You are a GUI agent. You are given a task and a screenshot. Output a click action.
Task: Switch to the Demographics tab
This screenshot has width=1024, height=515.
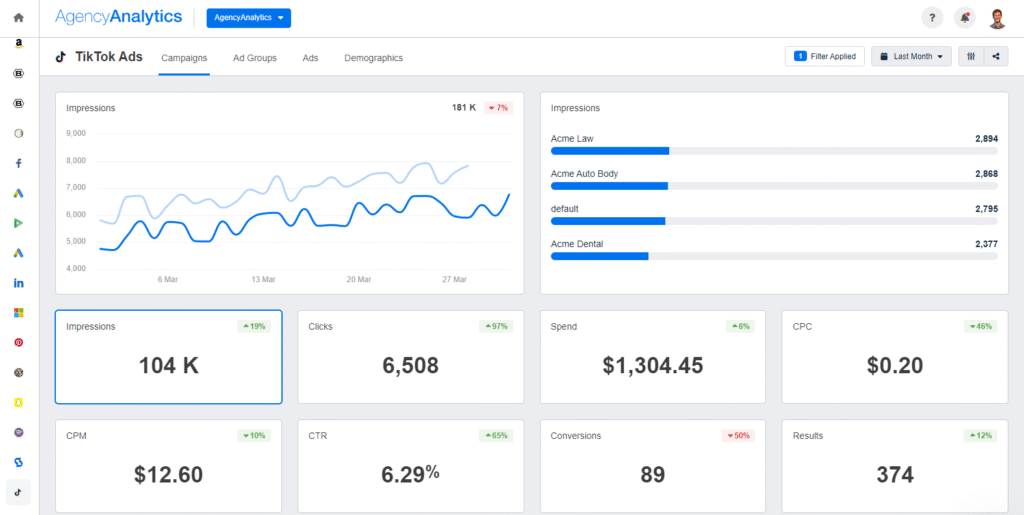coord(374,58)
